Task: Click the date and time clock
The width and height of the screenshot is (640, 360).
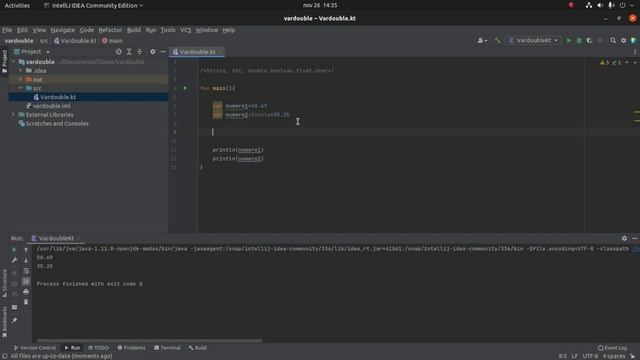Action: click(x=320, y=5)
